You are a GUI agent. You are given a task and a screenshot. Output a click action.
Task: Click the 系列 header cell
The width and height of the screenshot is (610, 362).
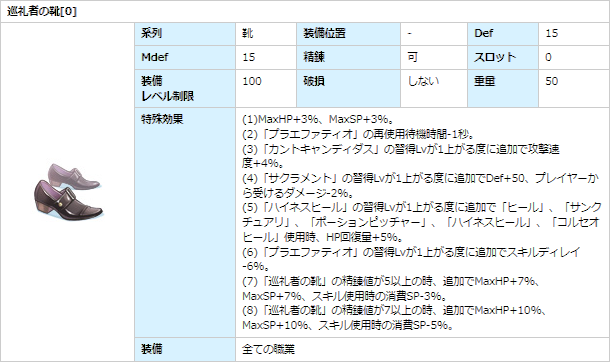point(185,33)
